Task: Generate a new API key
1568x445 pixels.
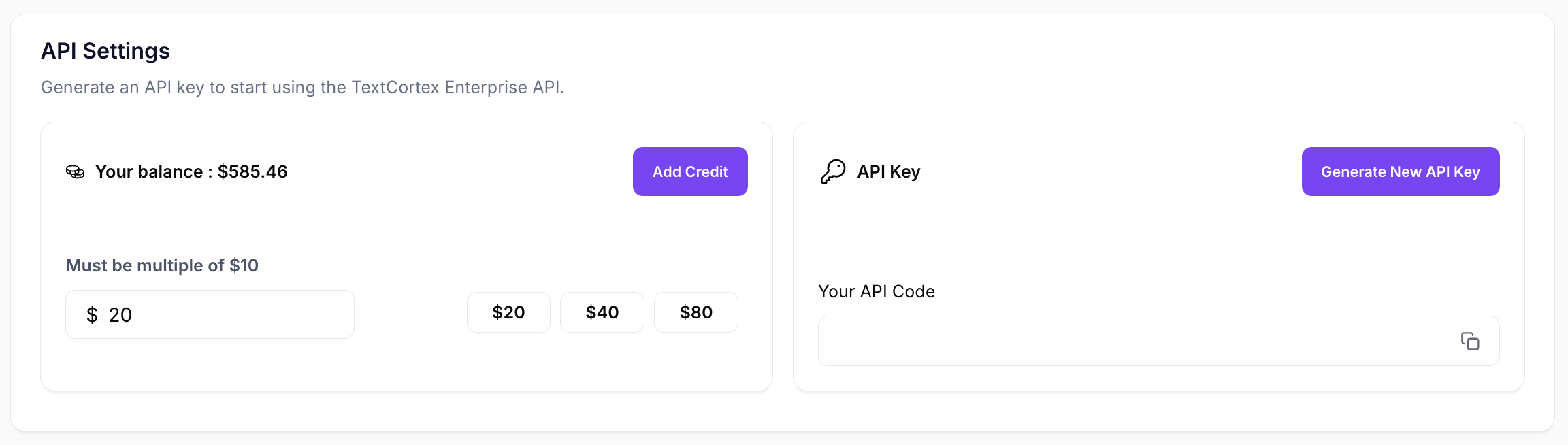Action: (1401, 171)
